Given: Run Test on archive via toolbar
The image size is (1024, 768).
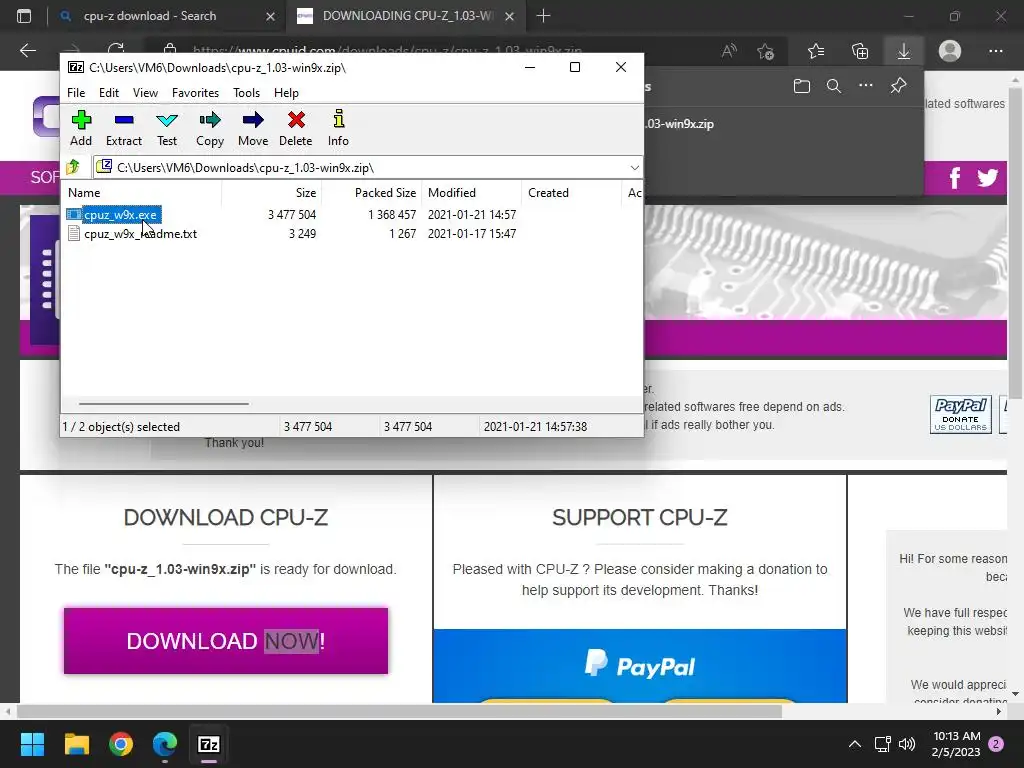Looking at the screenshot, I should click(x=167, y=128).
